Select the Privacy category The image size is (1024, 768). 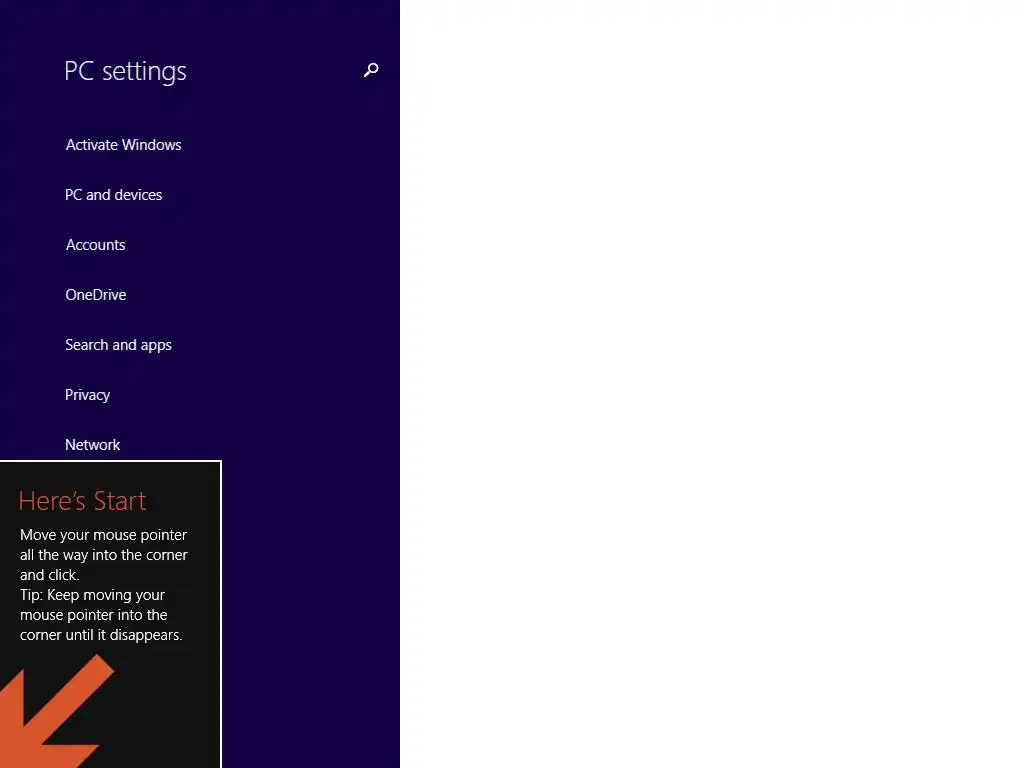88,395
